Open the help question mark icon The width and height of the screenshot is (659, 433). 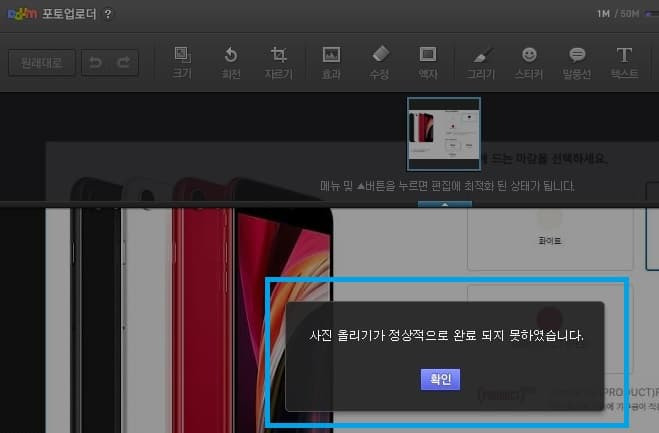(108, 14)
